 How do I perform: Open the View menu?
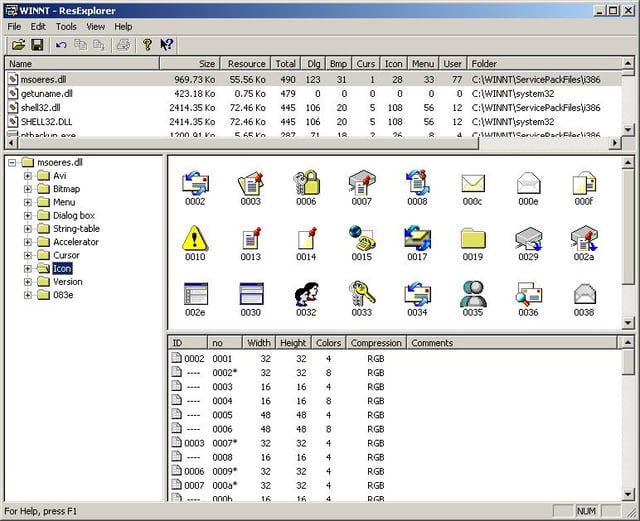[x=96, y=27]
